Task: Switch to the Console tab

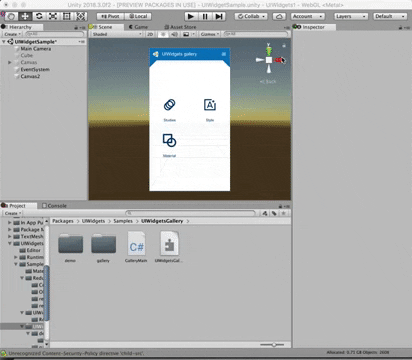Action: coord(54,206)
